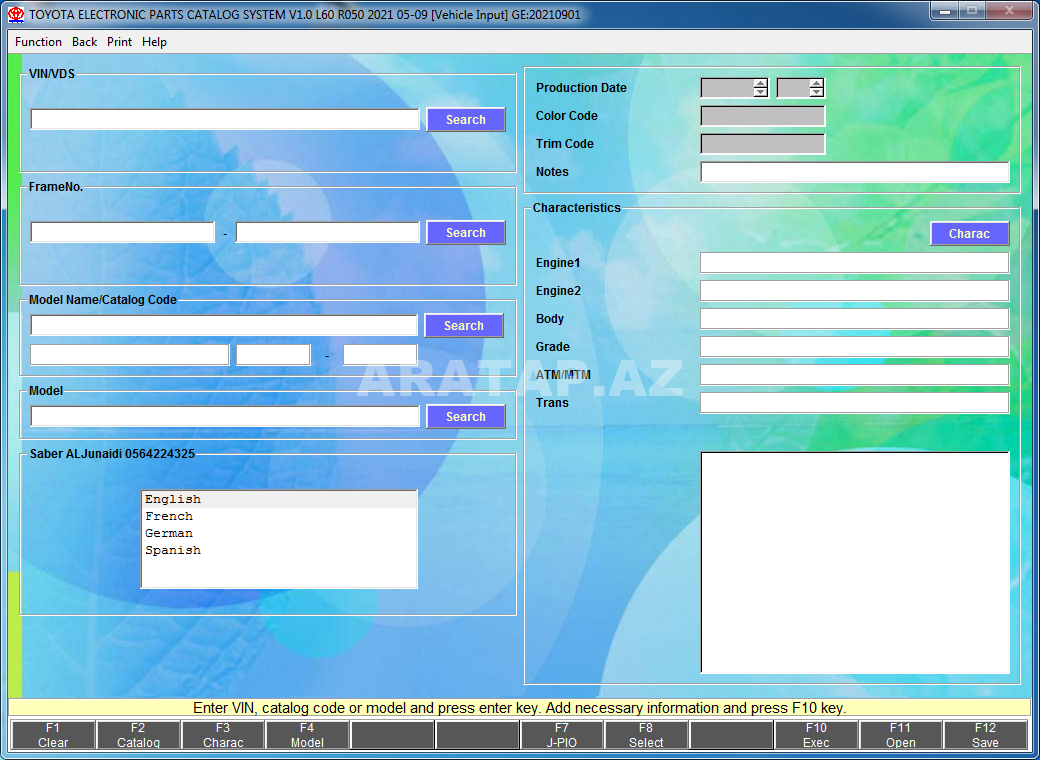Click the F4 Model function key button

pos(307,735)
